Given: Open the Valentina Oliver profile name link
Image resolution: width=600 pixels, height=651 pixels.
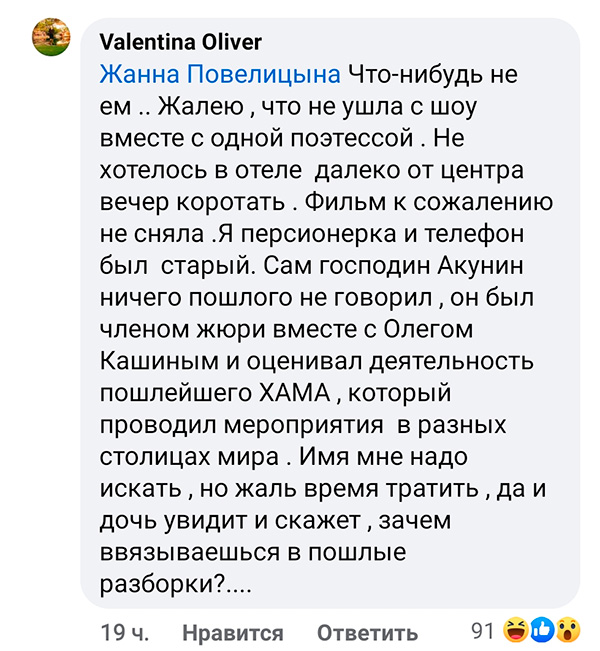Looking at the screenshot, I should (x=180, y=42).
